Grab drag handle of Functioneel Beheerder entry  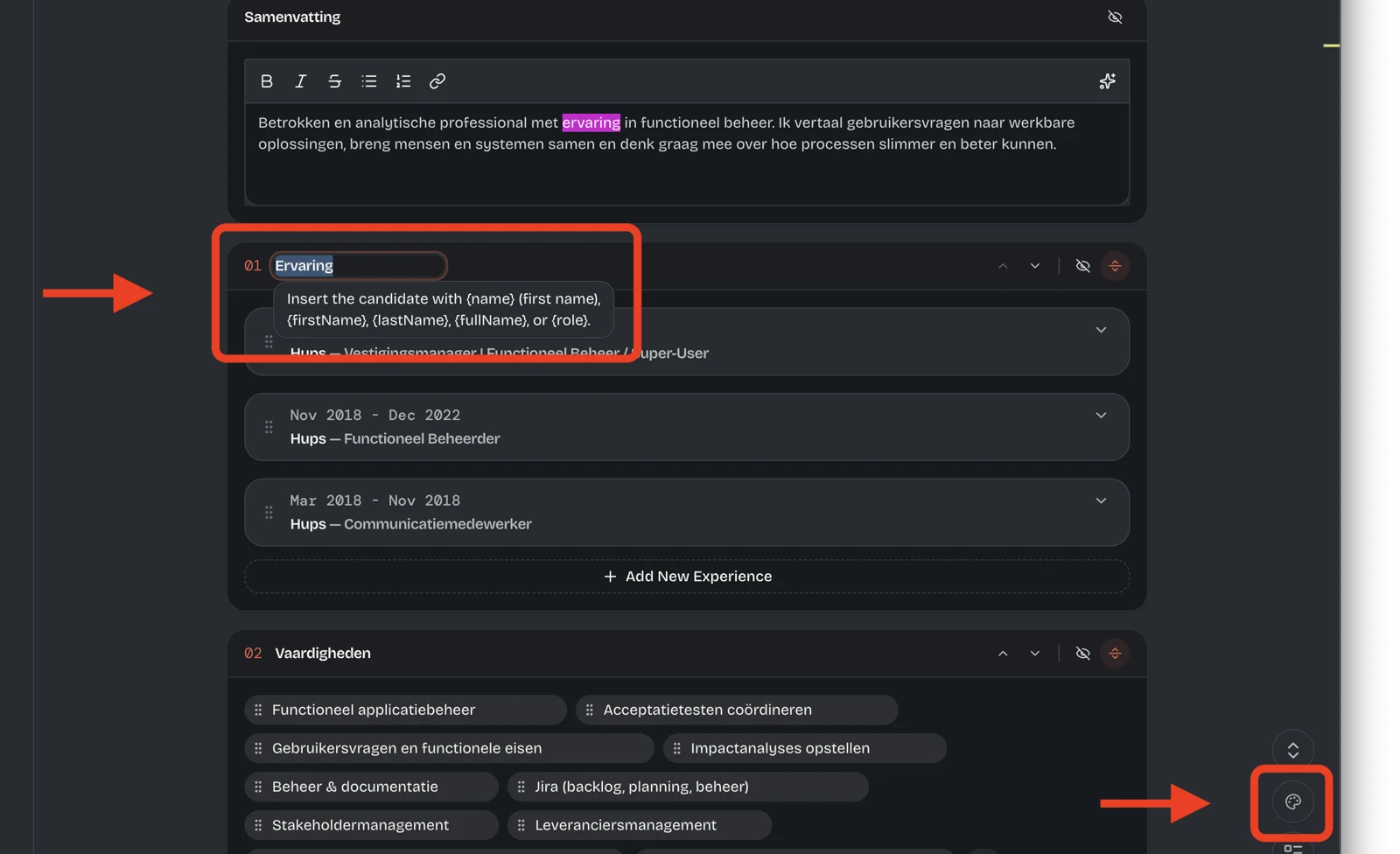(269, 427)
